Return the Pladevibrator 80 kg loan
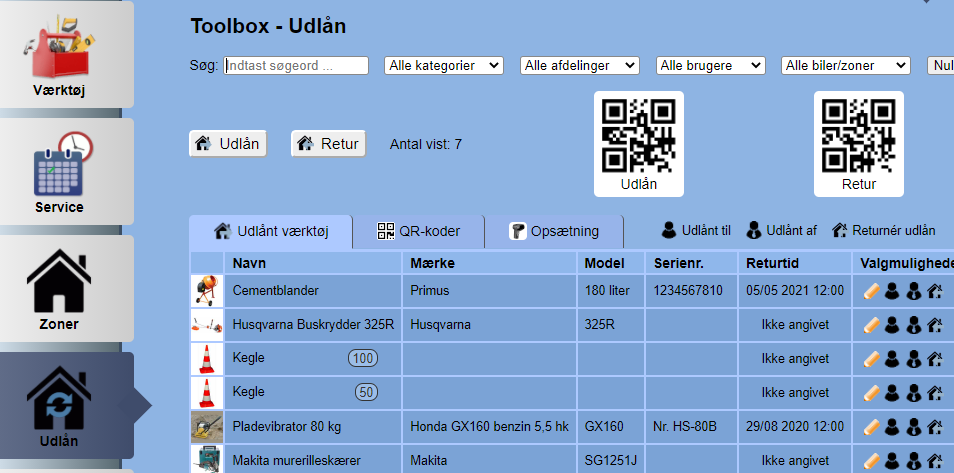 coord(935,427)
